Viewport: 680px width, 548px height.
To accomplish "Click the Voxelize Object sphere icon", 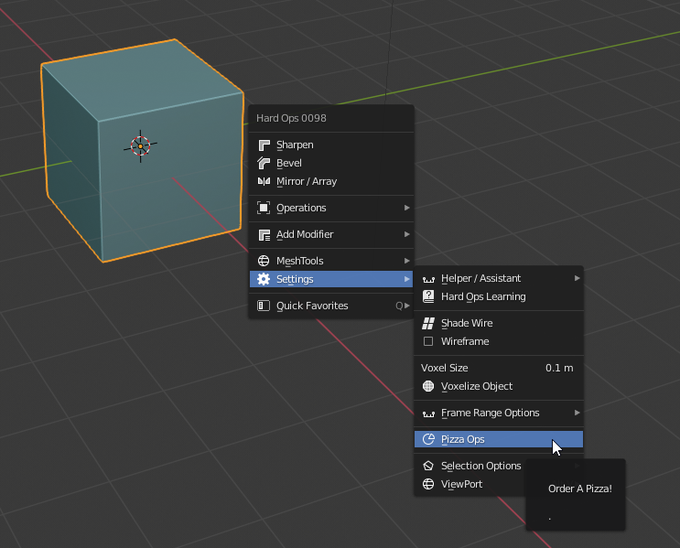I will pos(428,386).
